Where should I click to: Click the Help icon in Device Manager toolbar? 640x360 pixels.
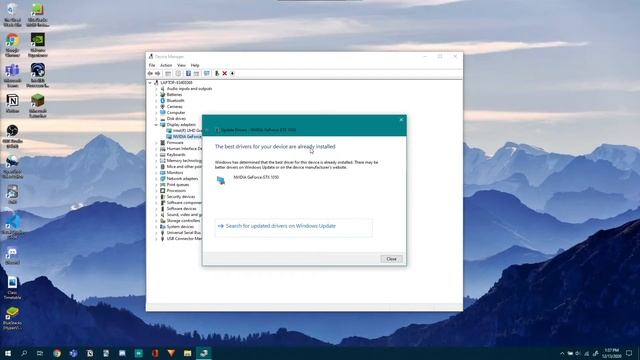click(x=188, y=73)
